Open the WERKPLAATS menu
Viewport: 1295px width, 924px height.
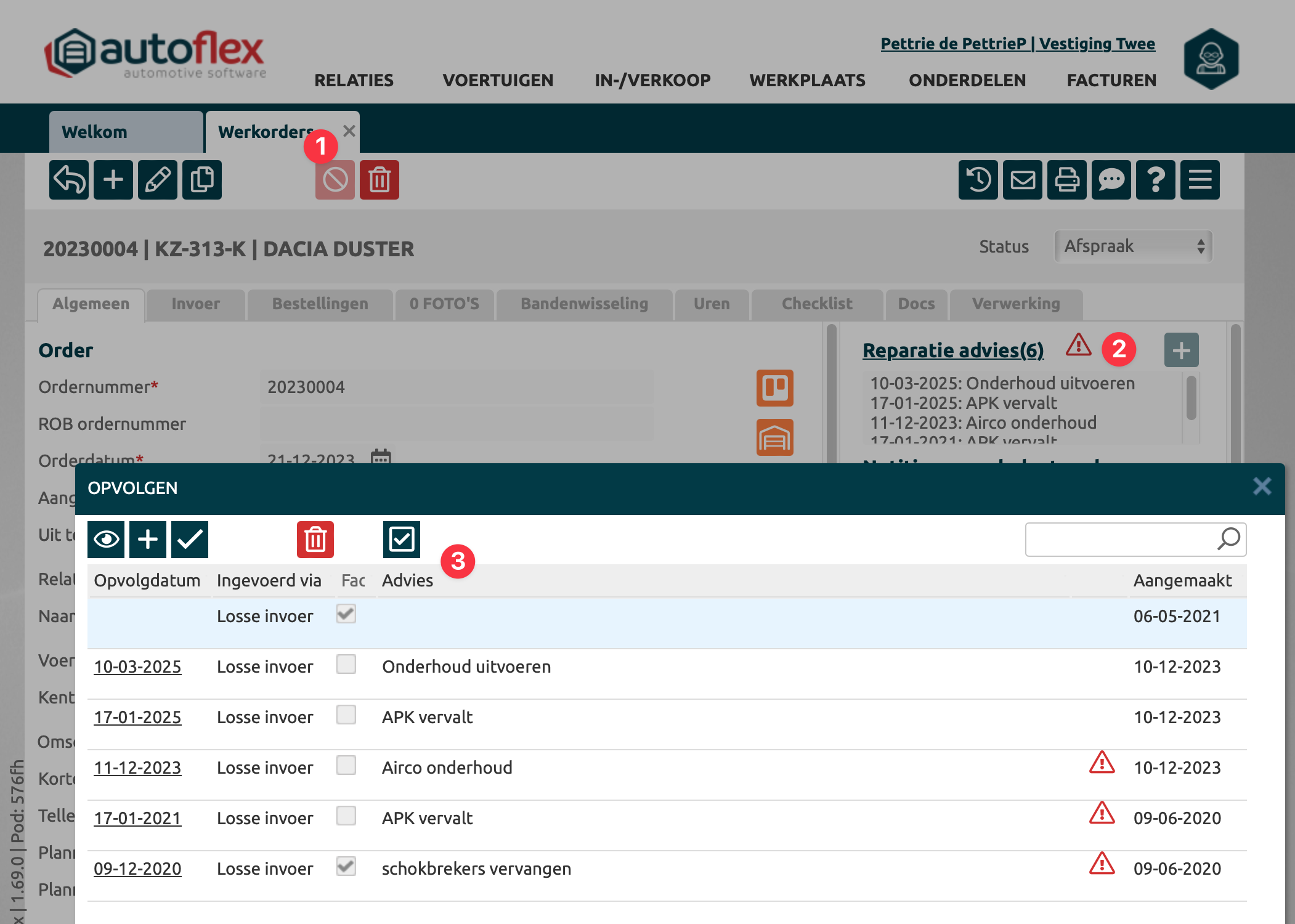point(807,80)
